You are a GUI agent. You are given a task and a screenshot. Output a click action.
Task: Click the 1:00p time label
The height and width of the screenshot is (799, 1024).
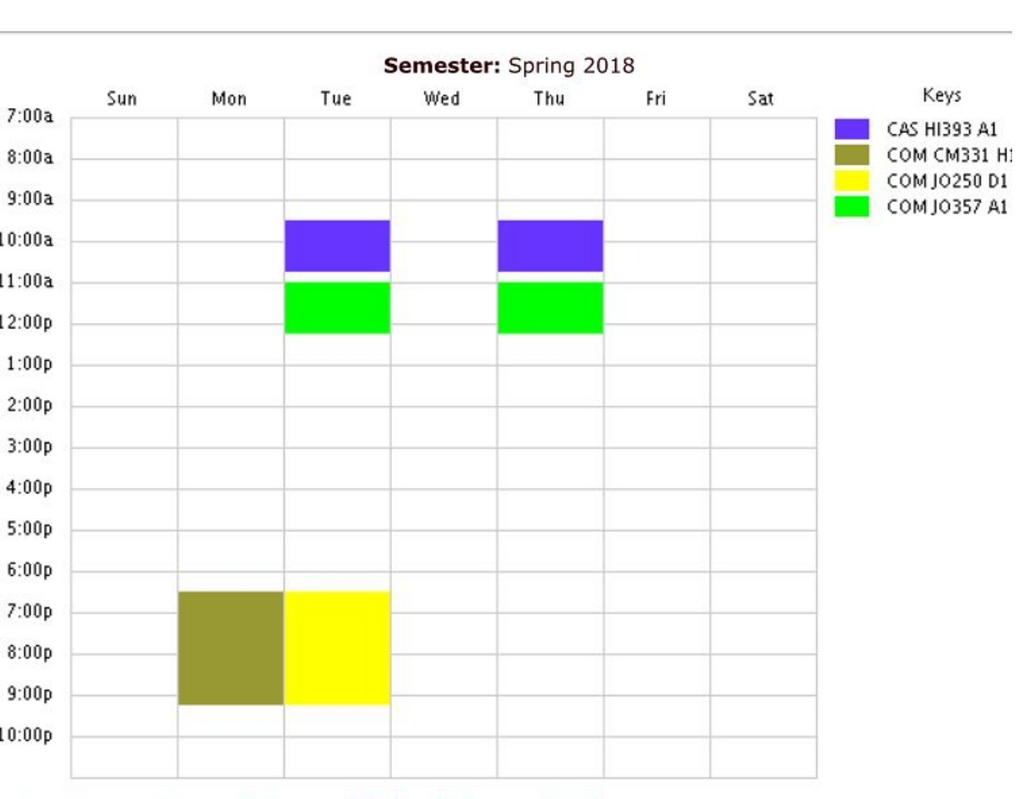(29, 364)
